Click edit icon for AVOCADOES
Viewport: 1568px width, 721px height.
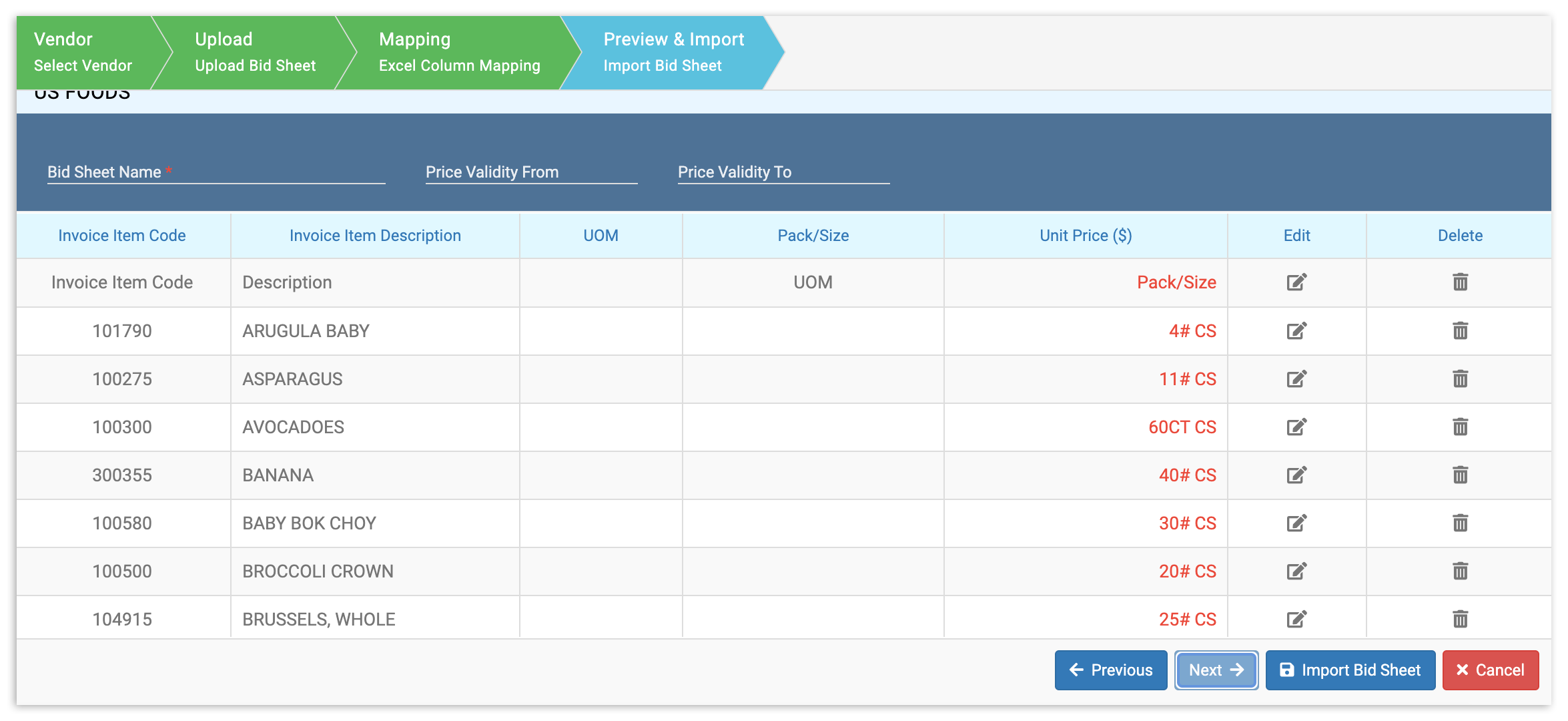1296,427
